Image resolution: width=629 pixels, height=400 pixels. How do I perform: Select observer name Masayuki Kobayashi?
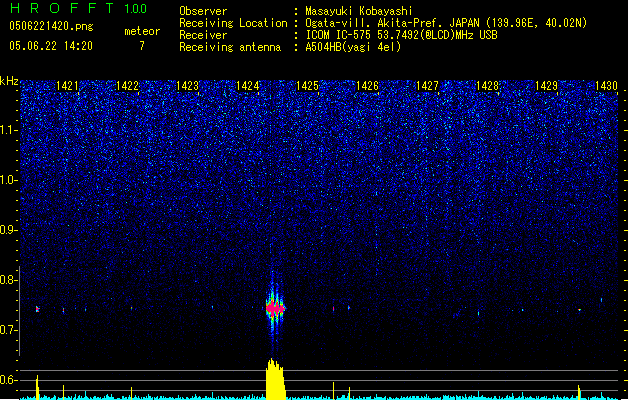[359, 11]
